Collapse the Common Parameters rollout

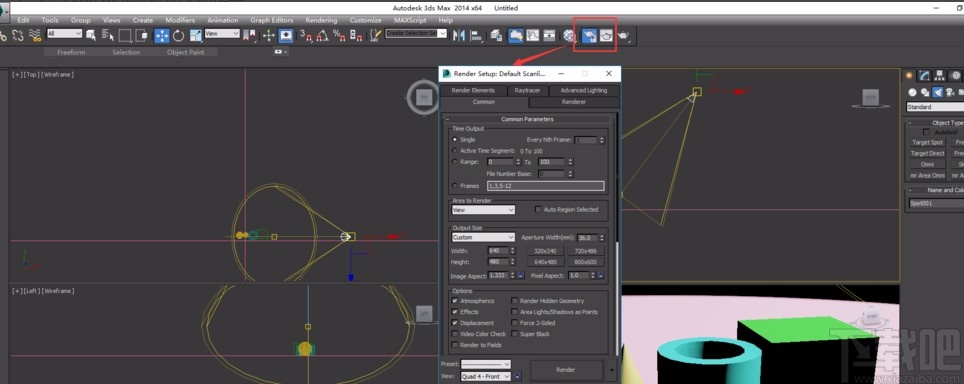(527, 119)
